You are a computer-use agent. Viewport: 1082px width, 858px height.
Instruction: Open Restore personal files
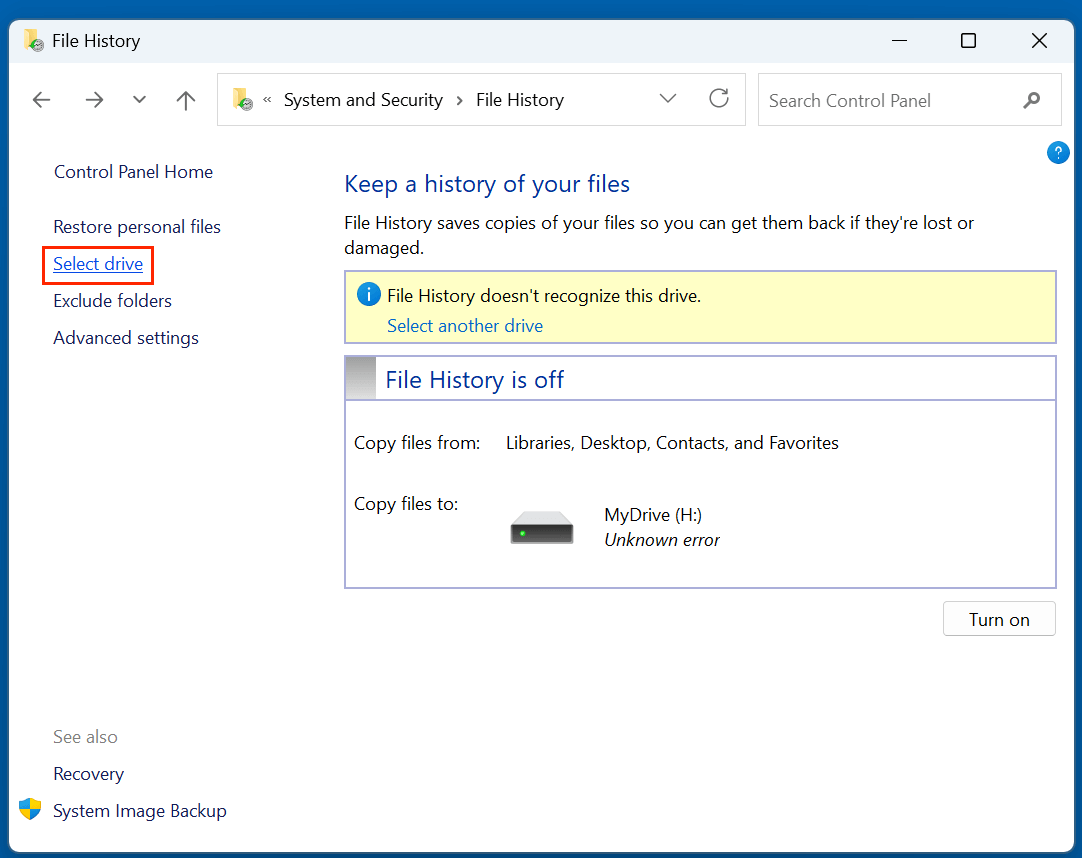click(x=137, y=226)
